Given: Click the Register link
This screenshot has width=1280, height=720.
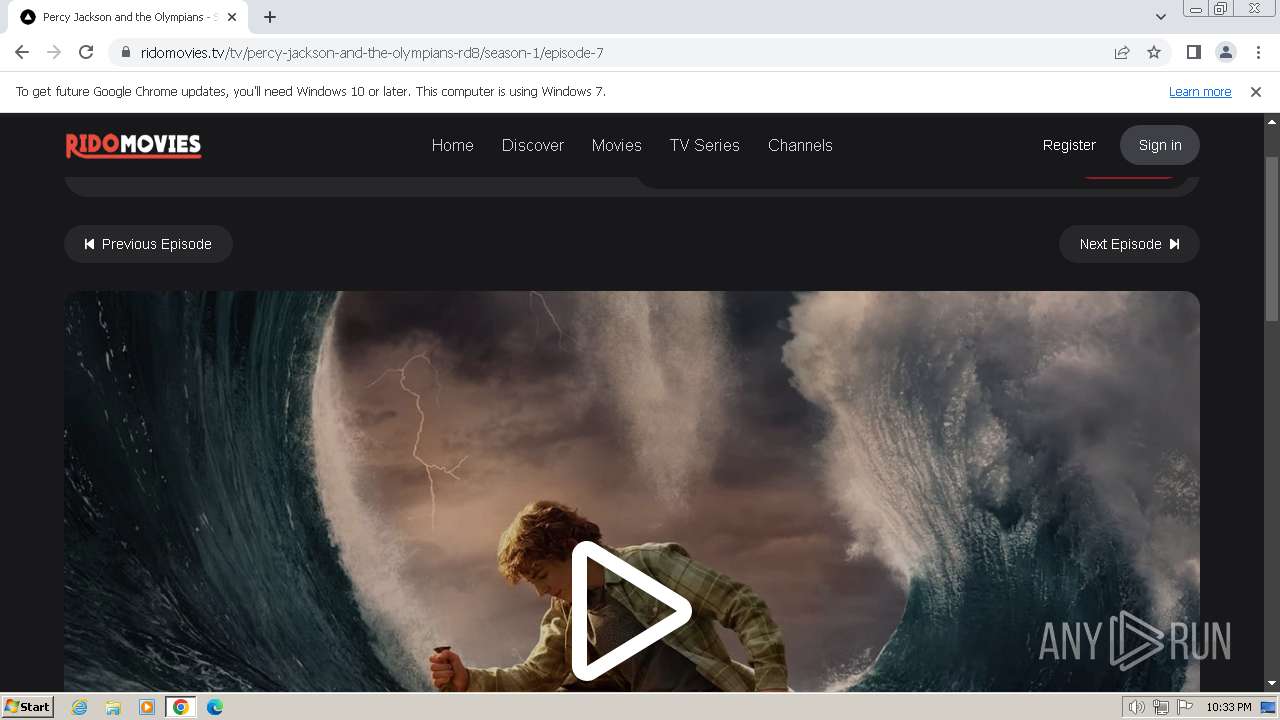Looking at the screenshot, I should 1069,145.
